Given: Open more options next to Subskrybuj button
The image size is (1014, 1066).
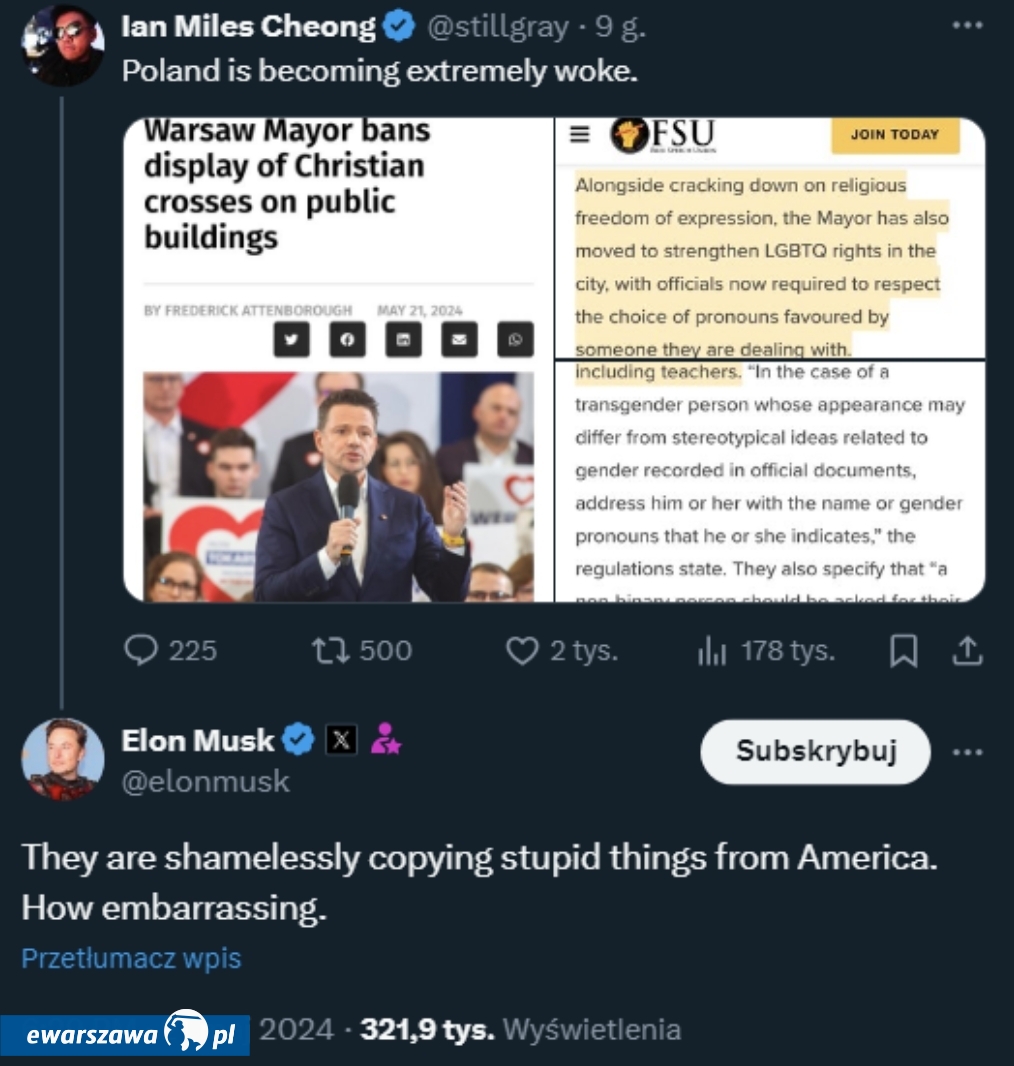Looking at the screenshot, I should coord(967,752).
